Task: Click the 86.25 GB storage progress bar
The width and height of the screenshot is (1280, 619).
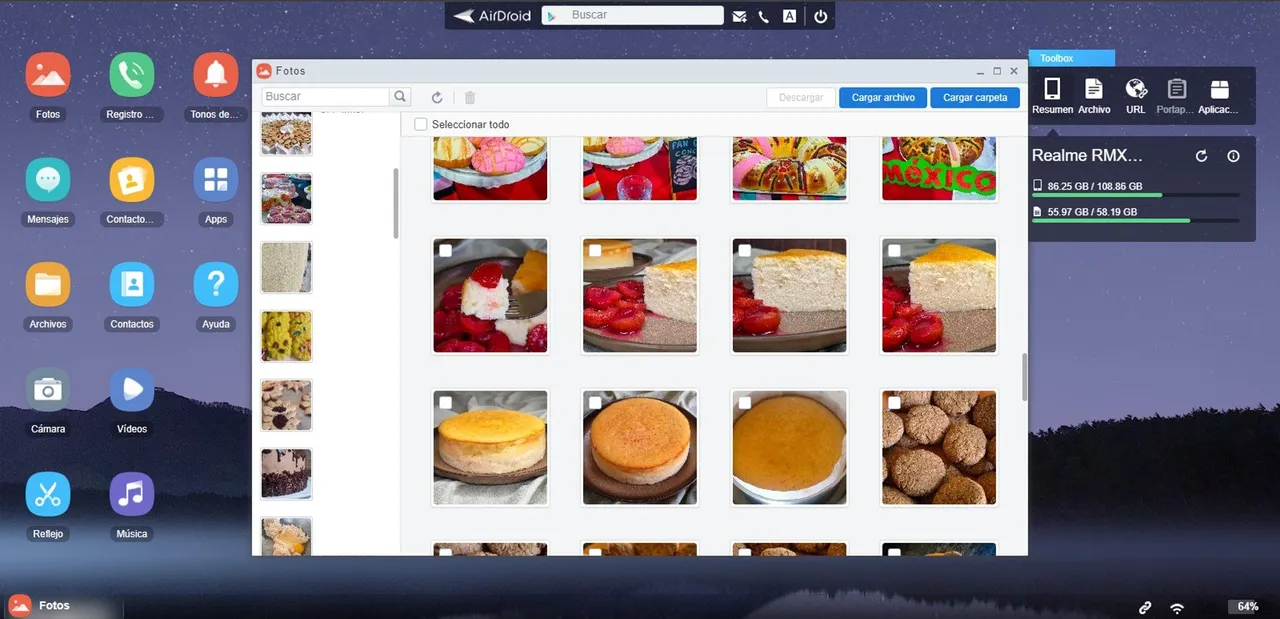Action: (x=1136, y=195)
